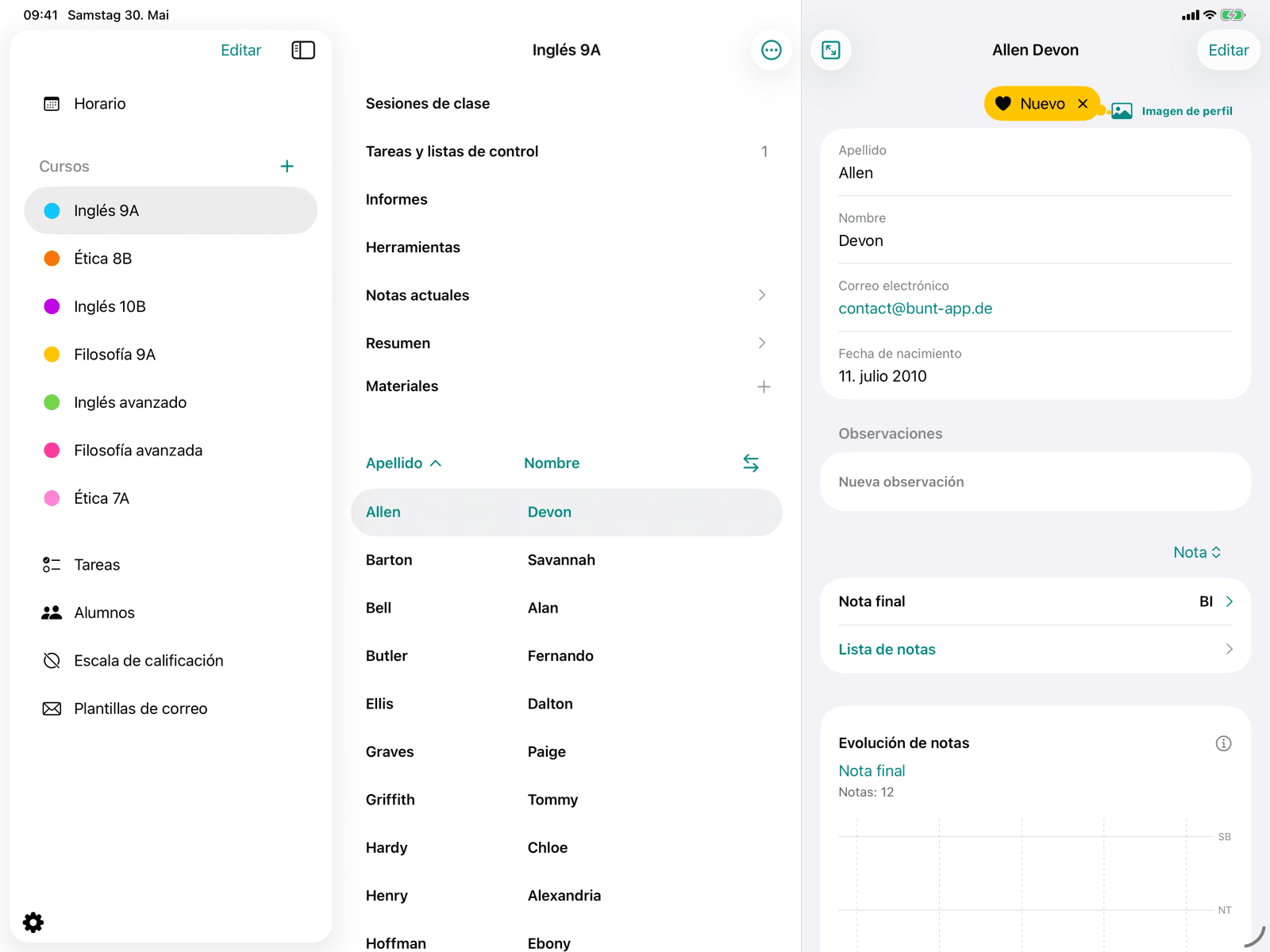
Task: Open Tareas in sidebar
Action: [x=171, y=565]
